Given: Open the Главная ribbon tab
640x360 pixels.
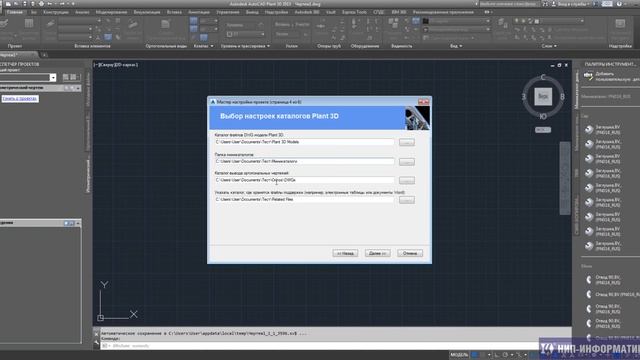Looking at the screenshot, I should (x=15, y=12).
